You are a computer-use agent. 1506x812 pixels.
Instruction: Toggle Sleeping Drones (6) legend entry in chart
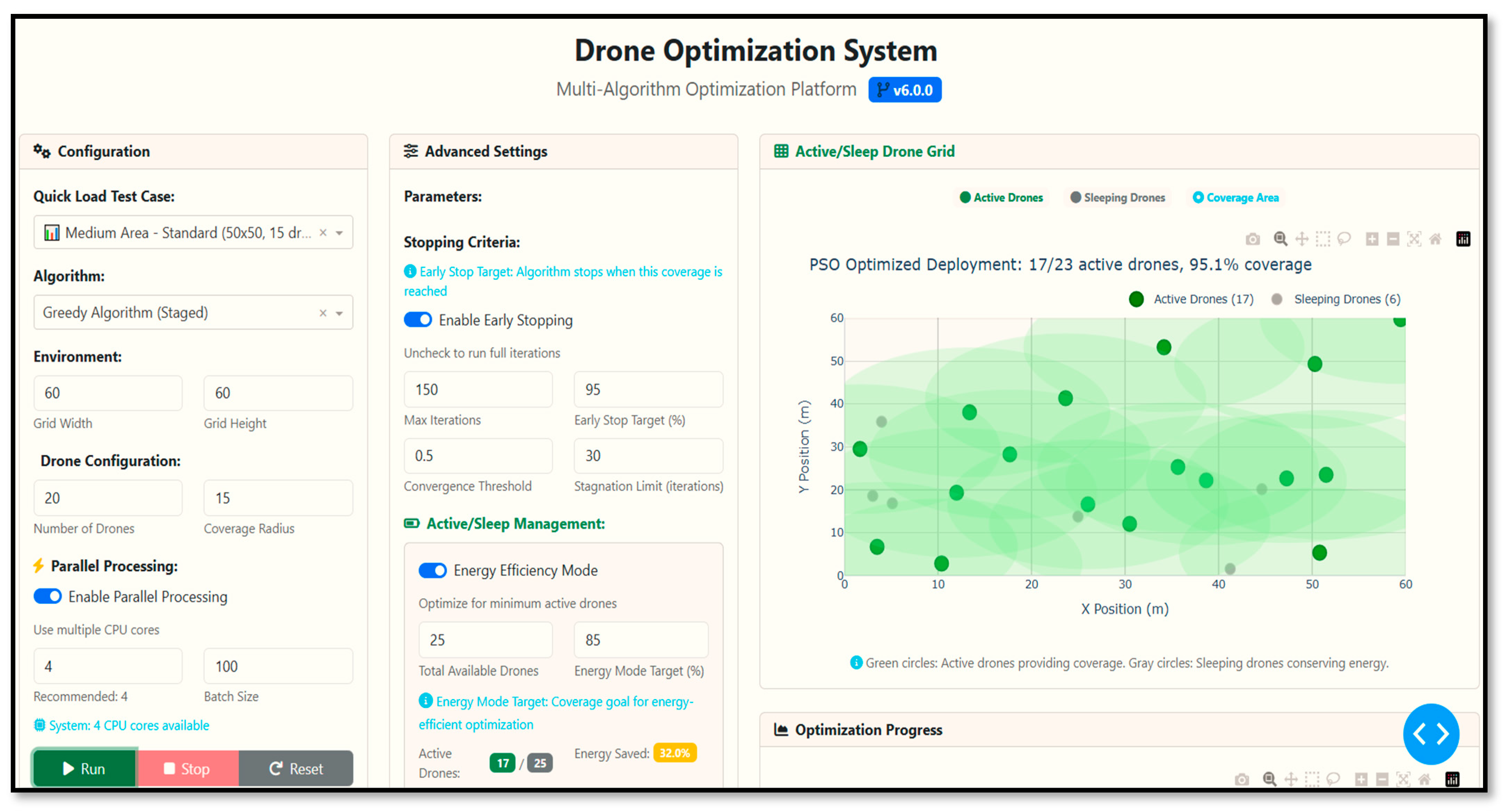click(1337, 299)
